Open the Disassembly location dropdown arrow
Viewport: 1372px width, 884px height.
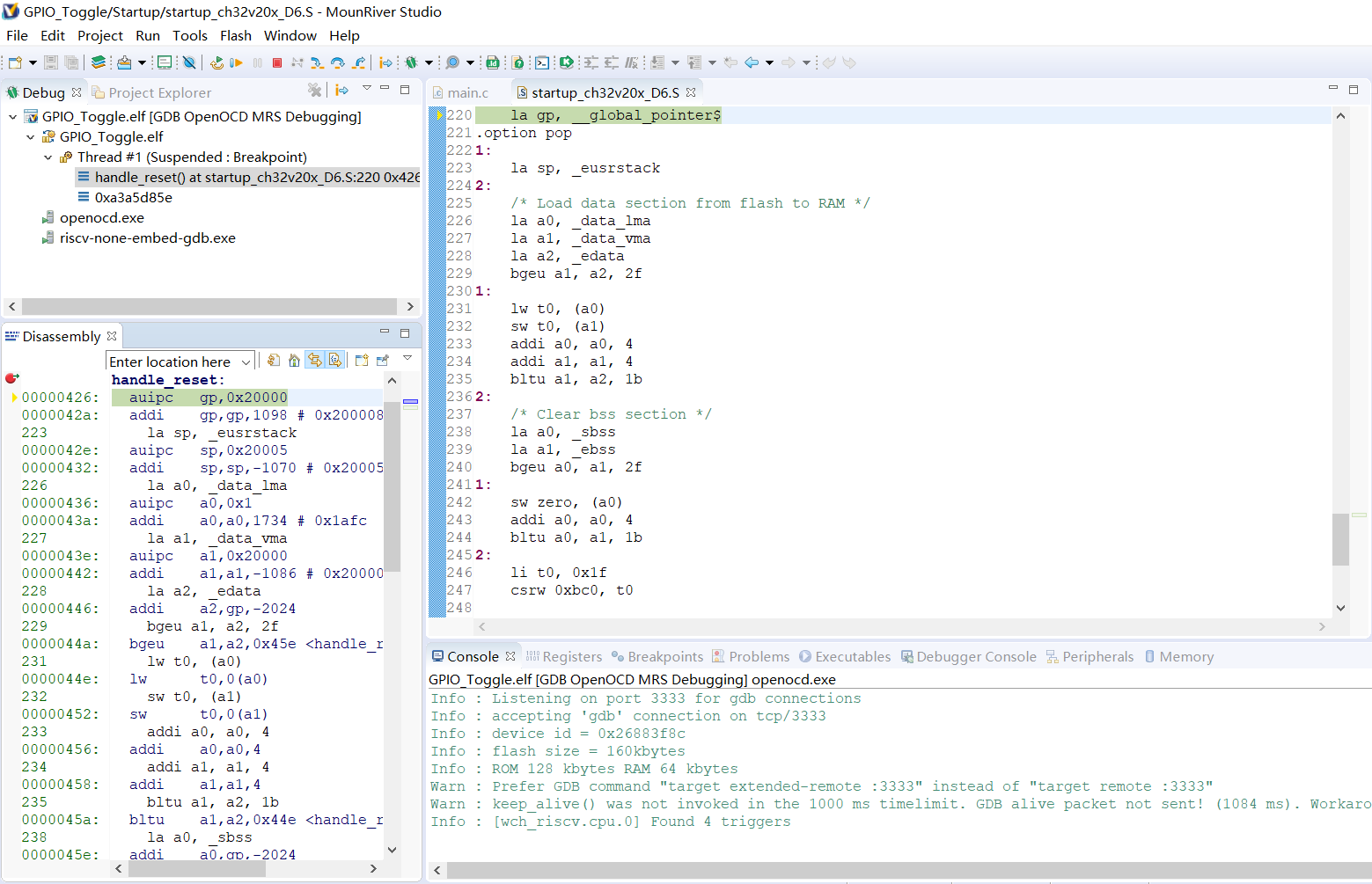[x=247, y=362]
